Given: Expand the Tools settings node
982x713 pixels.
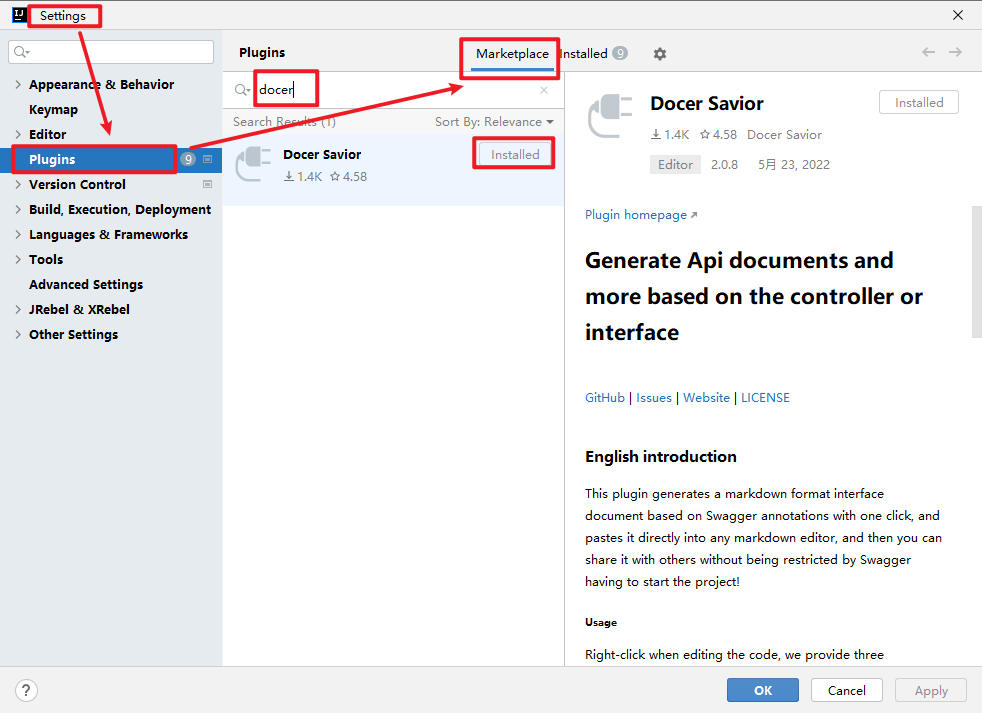Looking at the screenshot, I should click(x=18, y=259).
